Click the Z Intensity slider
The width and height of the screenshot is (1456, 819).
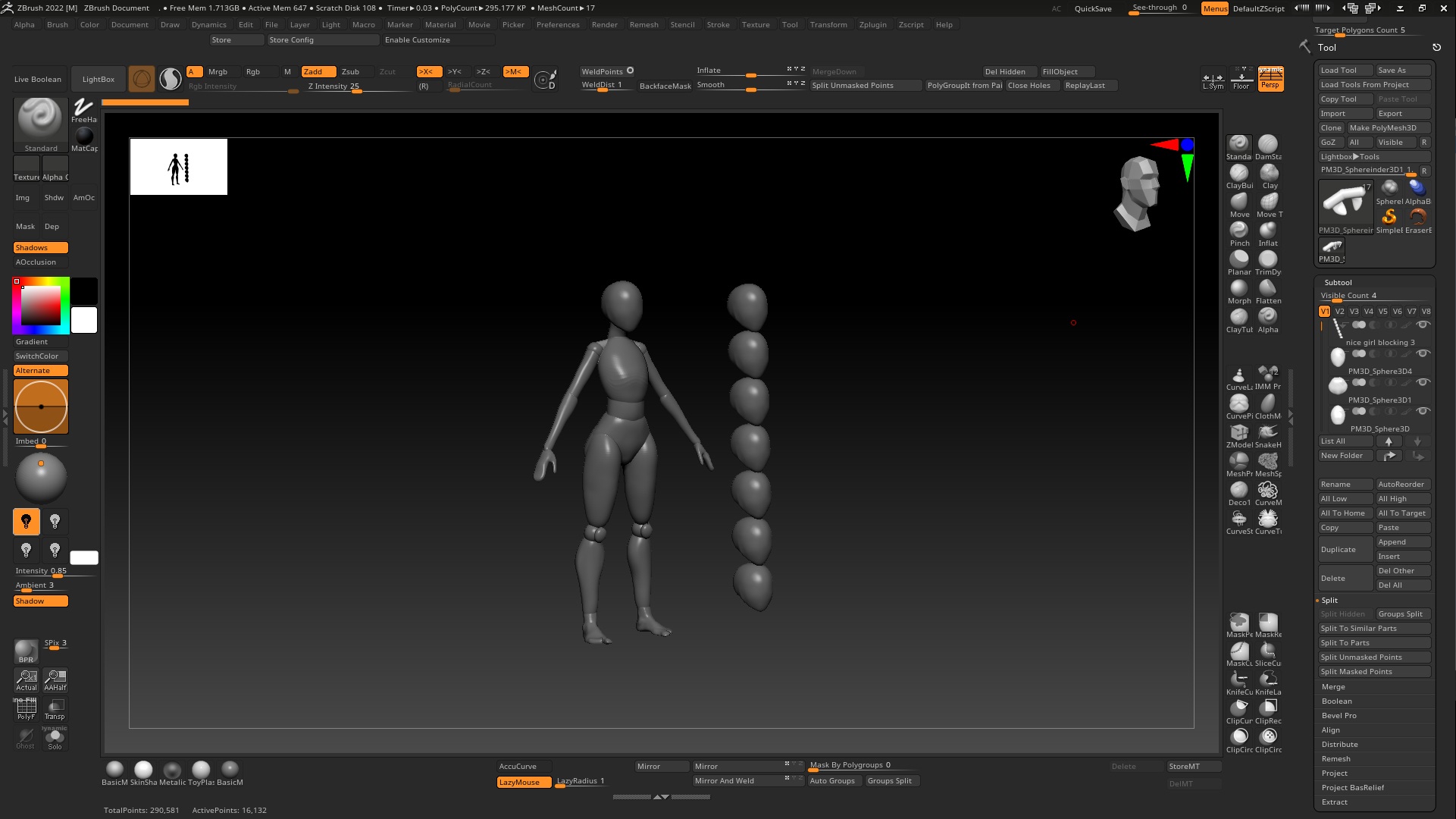pyautogui.click(x=356, y=86)
